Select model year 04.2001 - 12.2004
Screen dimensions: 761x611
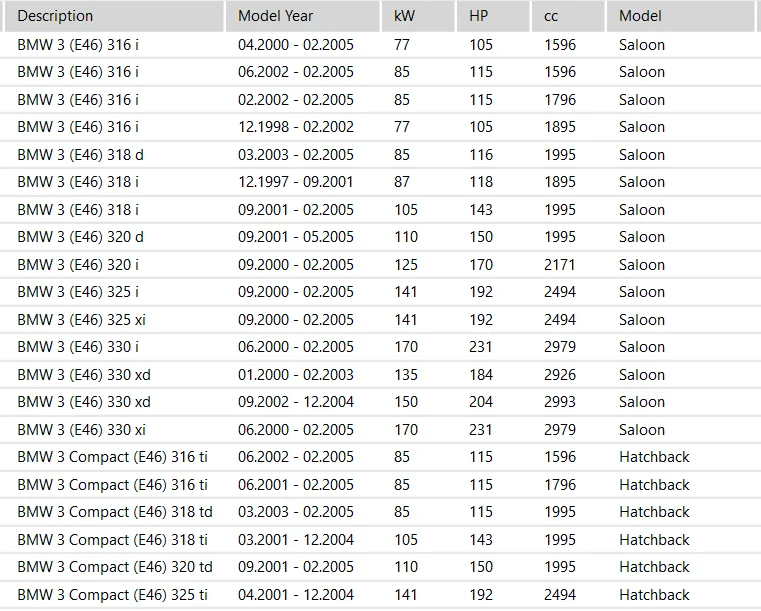296,594
